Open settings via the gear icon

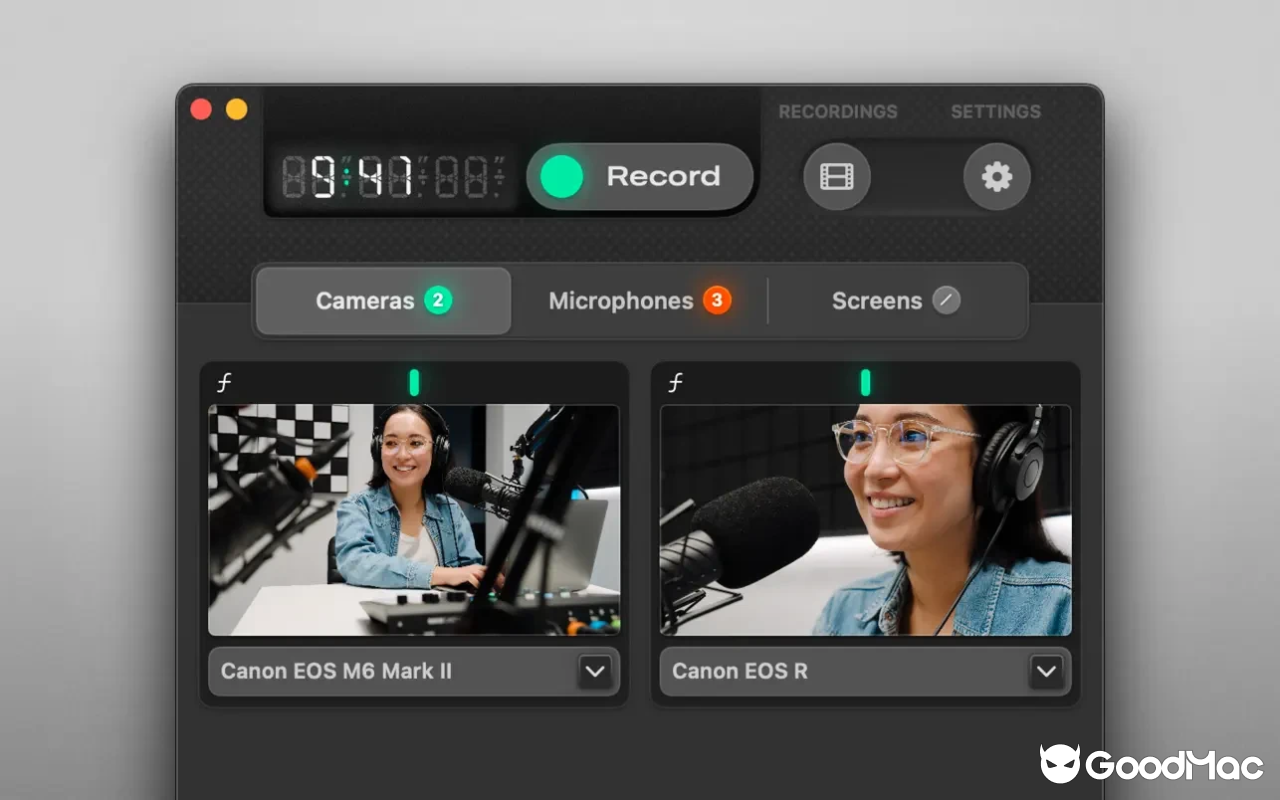tap(996, 176)
